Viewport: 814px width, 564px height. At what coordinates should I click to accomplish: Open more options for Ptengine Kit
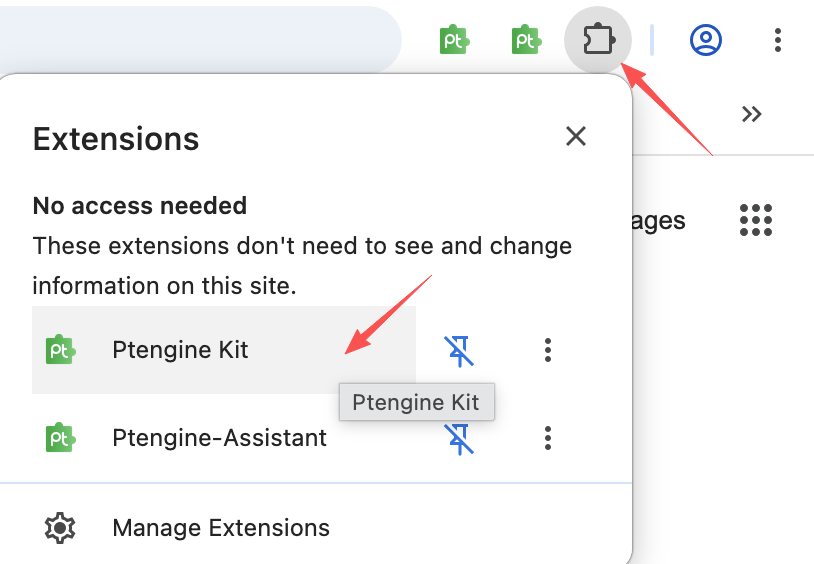548,350
